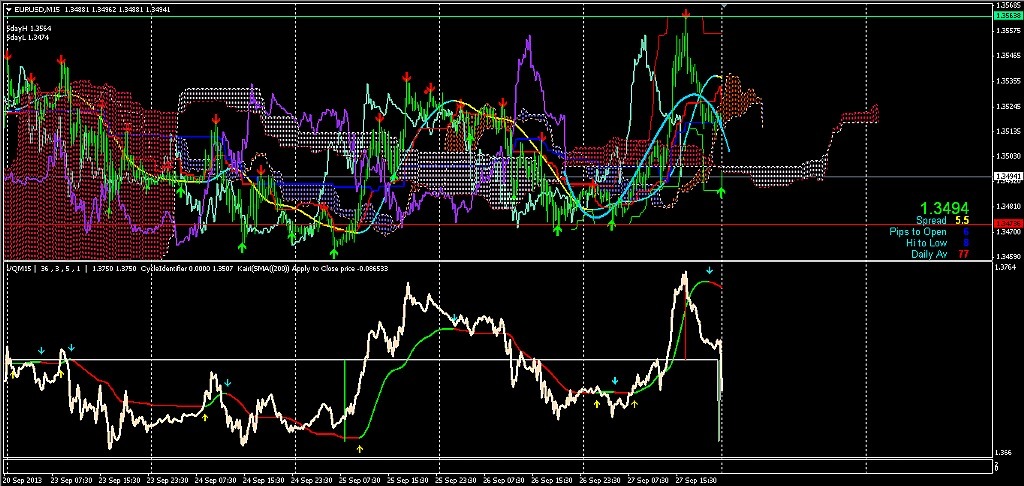Screen dimensions: 1024x486
Task: Select cyan down arrow above the oscillator's highest peak
Action: pos(710,270)
